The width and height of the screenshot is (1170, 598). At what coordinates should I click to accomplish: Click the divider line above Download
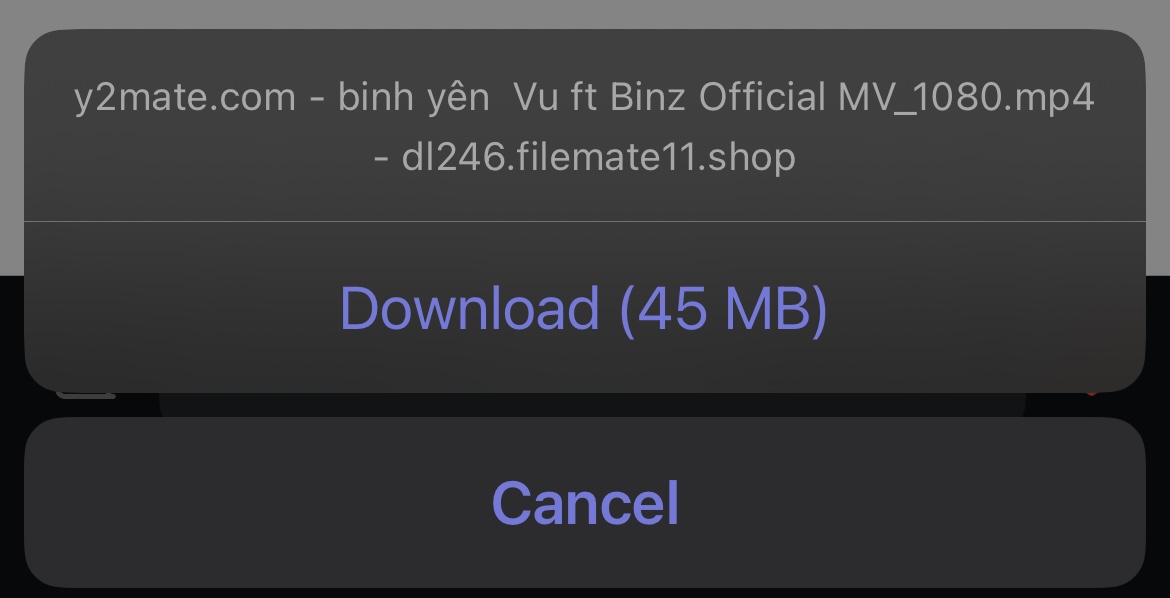tap(584, 222)
